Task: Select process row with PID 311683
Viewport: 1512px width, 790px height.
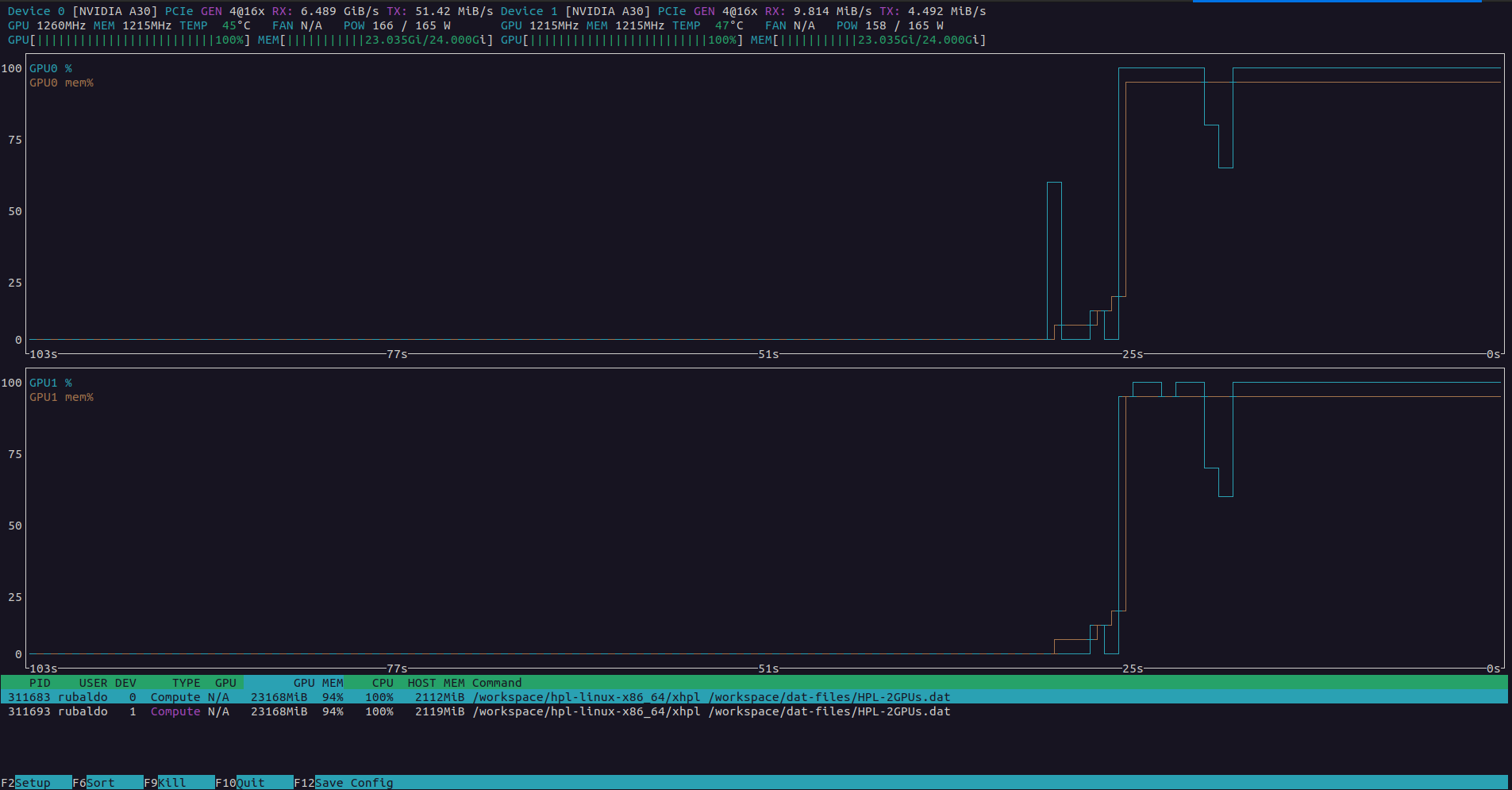Action: [x=476, y=697]
